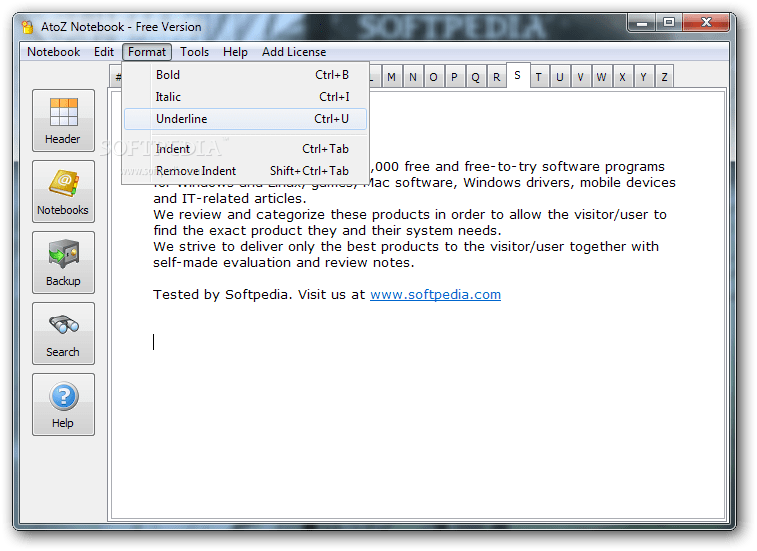Switch to the U tab
Viewport: 757px width, 551px height.
pyautogui.click(x=560, y=77)
